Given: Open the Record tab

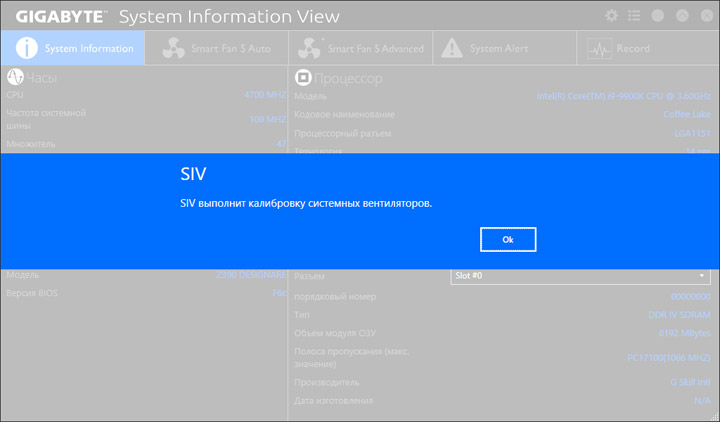Looking at the screenshot, I should coord(648,48).
